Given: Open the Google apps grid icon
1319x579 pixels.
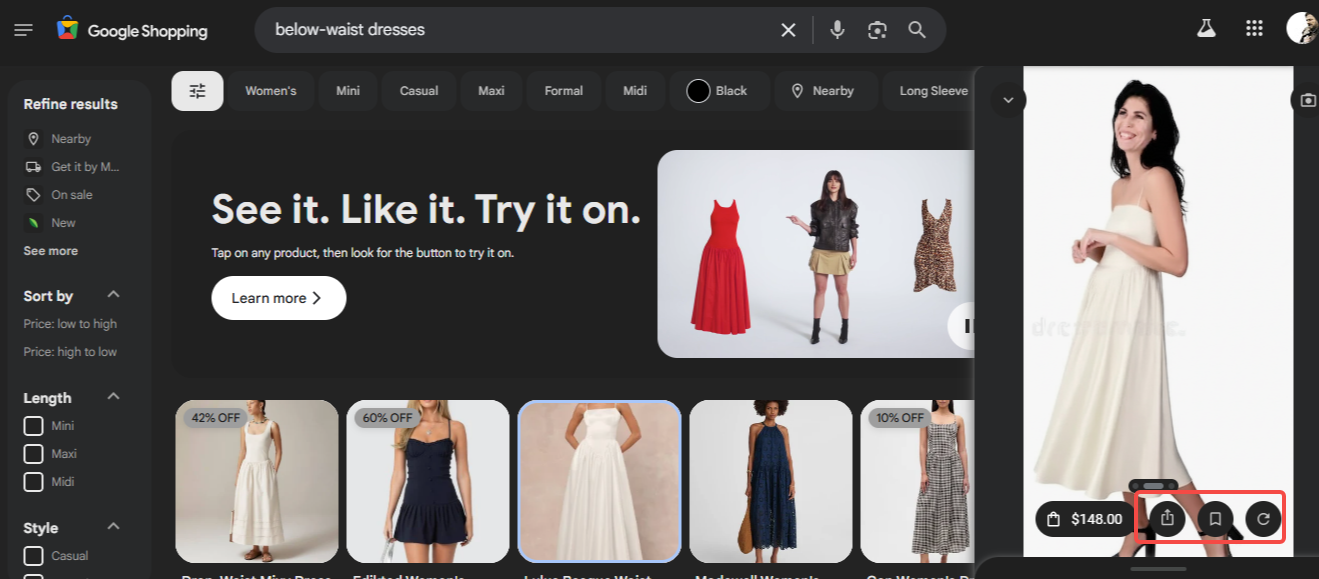Looking at the screenshot, I should 1254,29.
